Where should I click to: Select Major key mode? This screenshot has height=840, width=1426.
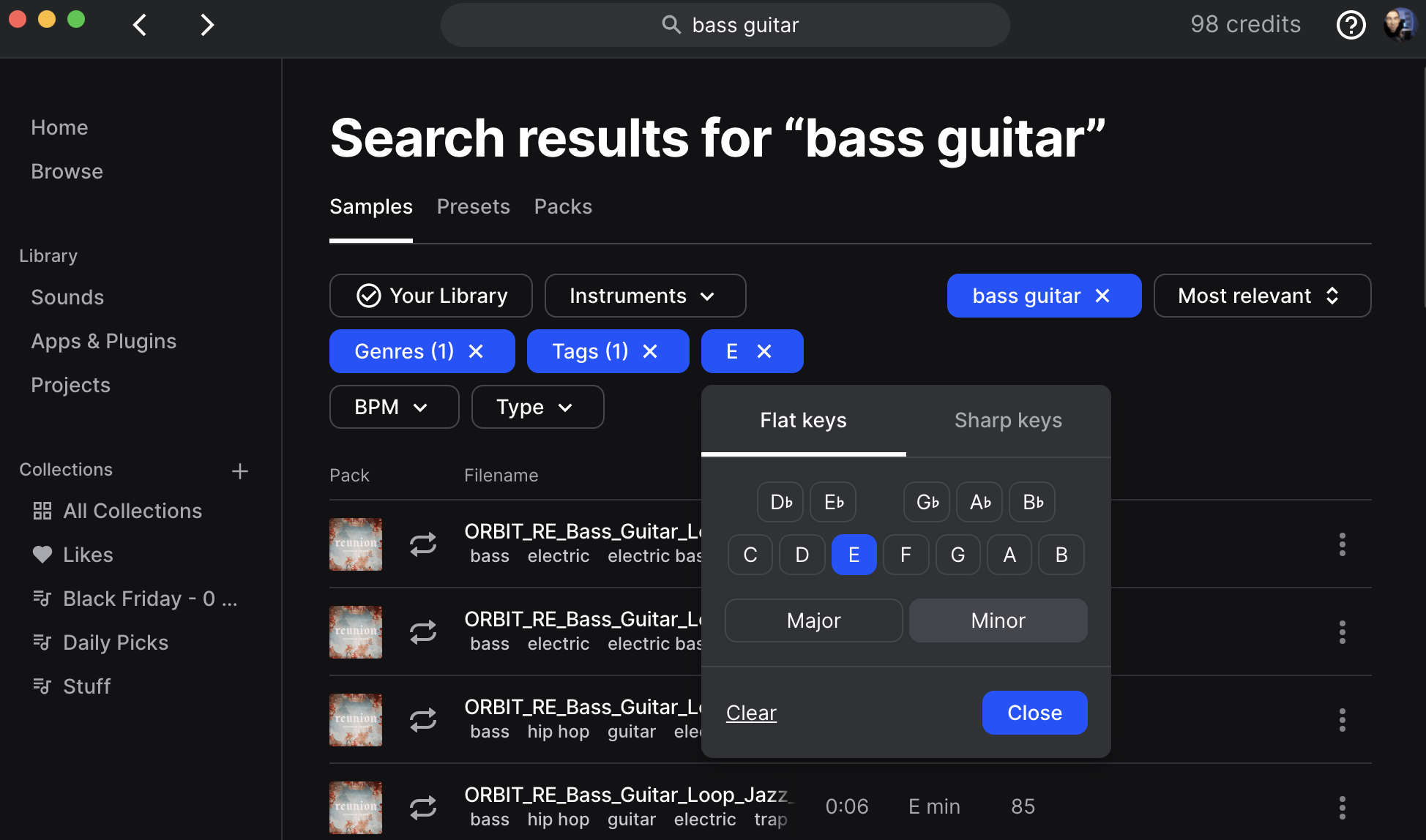point(813,619)
